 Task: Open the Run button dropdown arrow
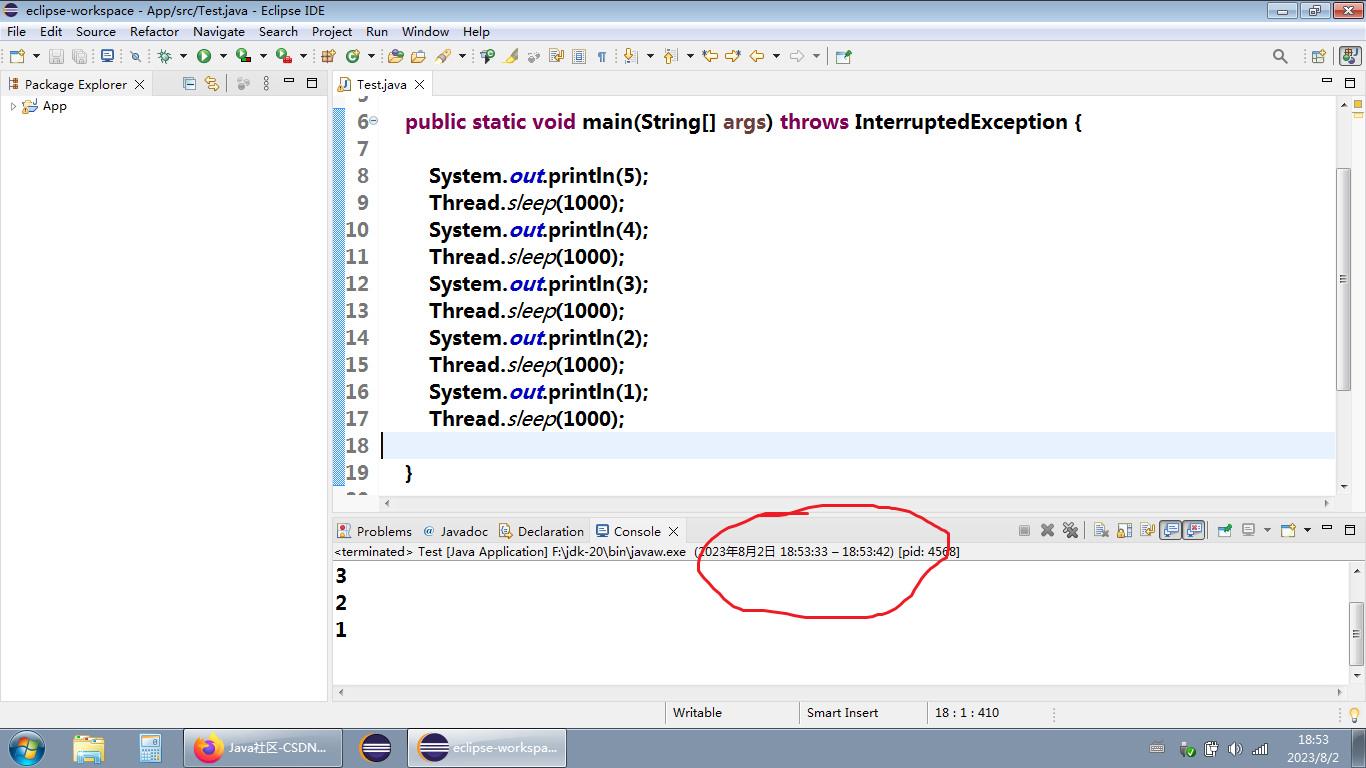pos(223,57)
